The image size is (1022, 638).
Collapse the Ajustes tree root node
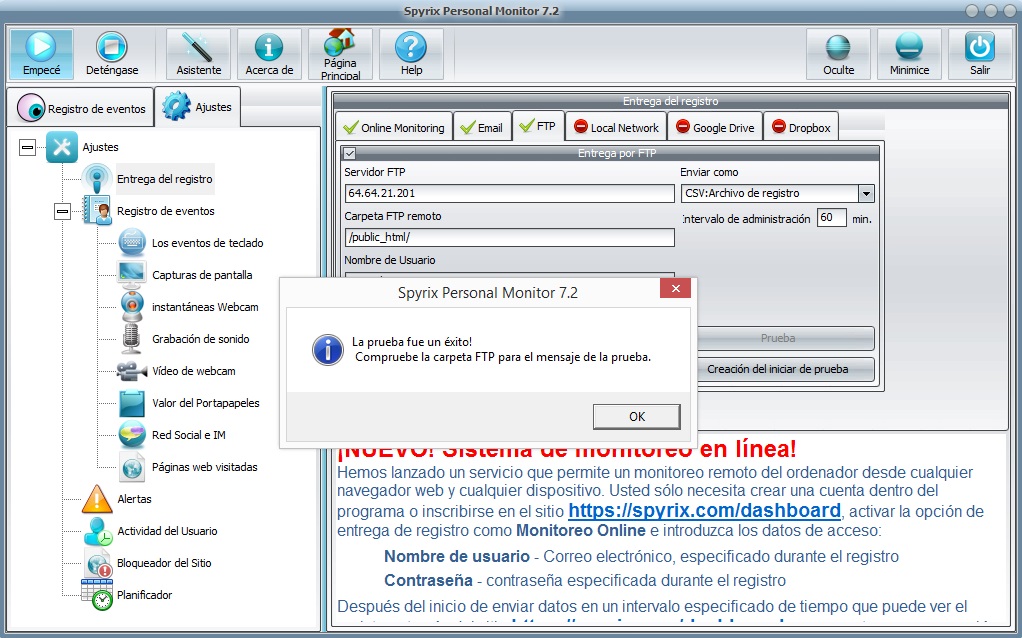pyautogui.click(x=27, y=147)
